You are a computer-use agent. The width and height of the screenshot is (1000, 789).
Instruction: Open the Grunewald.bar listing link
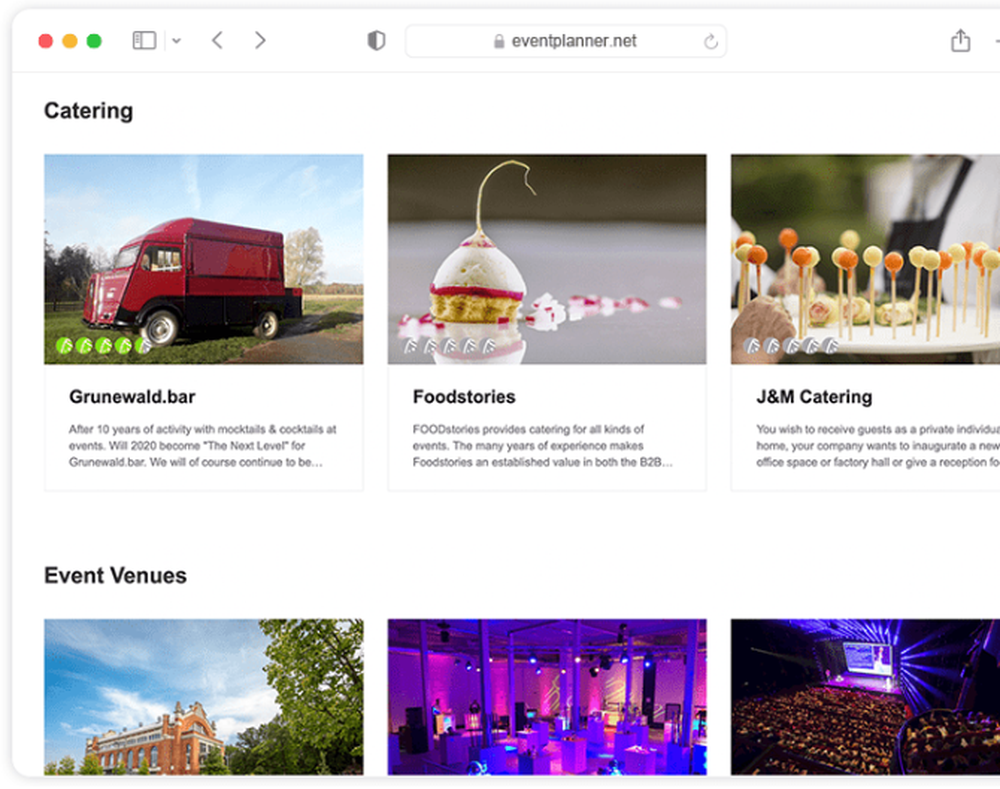[x=131, y=397]
